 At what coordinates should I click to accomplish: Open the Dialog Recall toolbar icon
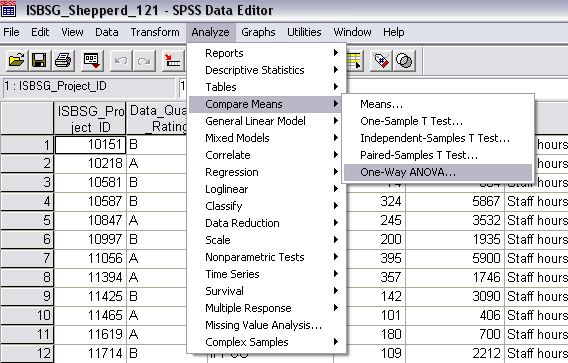pos(92,60)
